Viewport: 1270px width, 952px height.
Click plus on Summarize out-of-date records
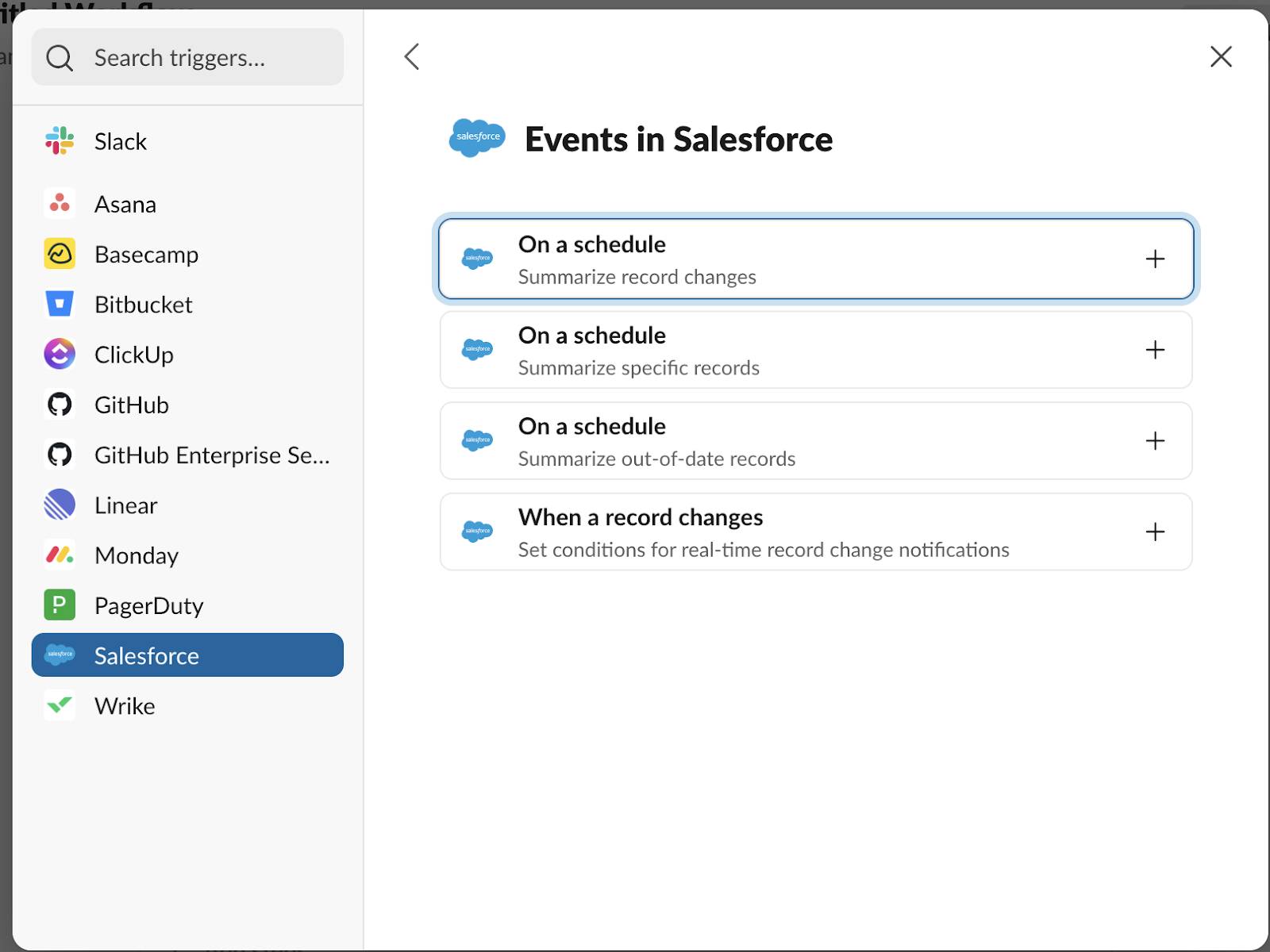click(x=1155, y=440)
